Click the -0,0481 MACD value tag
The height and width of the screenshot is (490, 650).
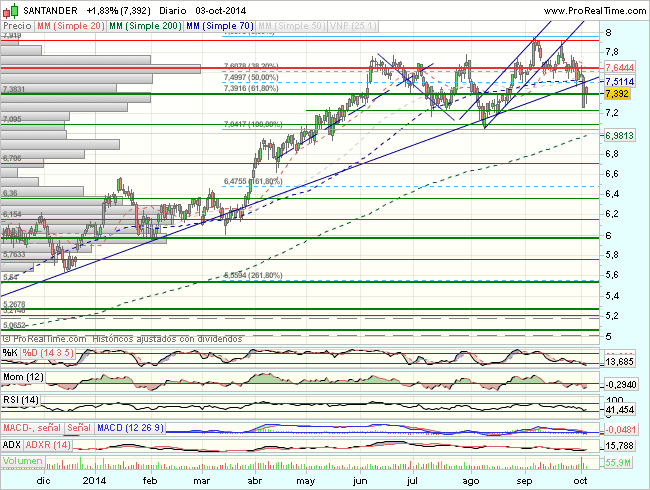pos(620,429)
